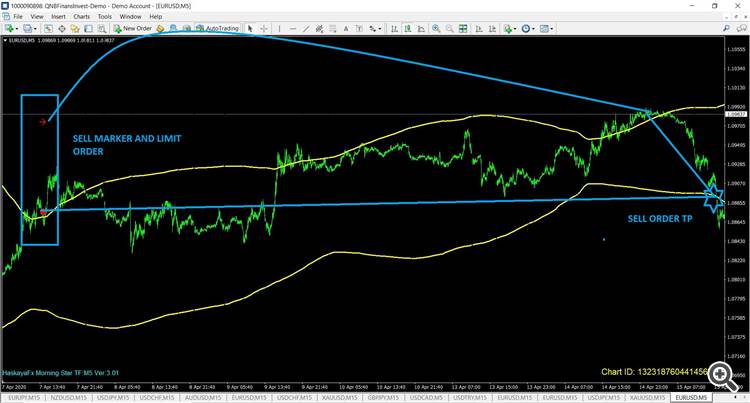Screen dimensions: 750x403
Task: Select the Trendline drawing tool
Action: tap(306, 29)
